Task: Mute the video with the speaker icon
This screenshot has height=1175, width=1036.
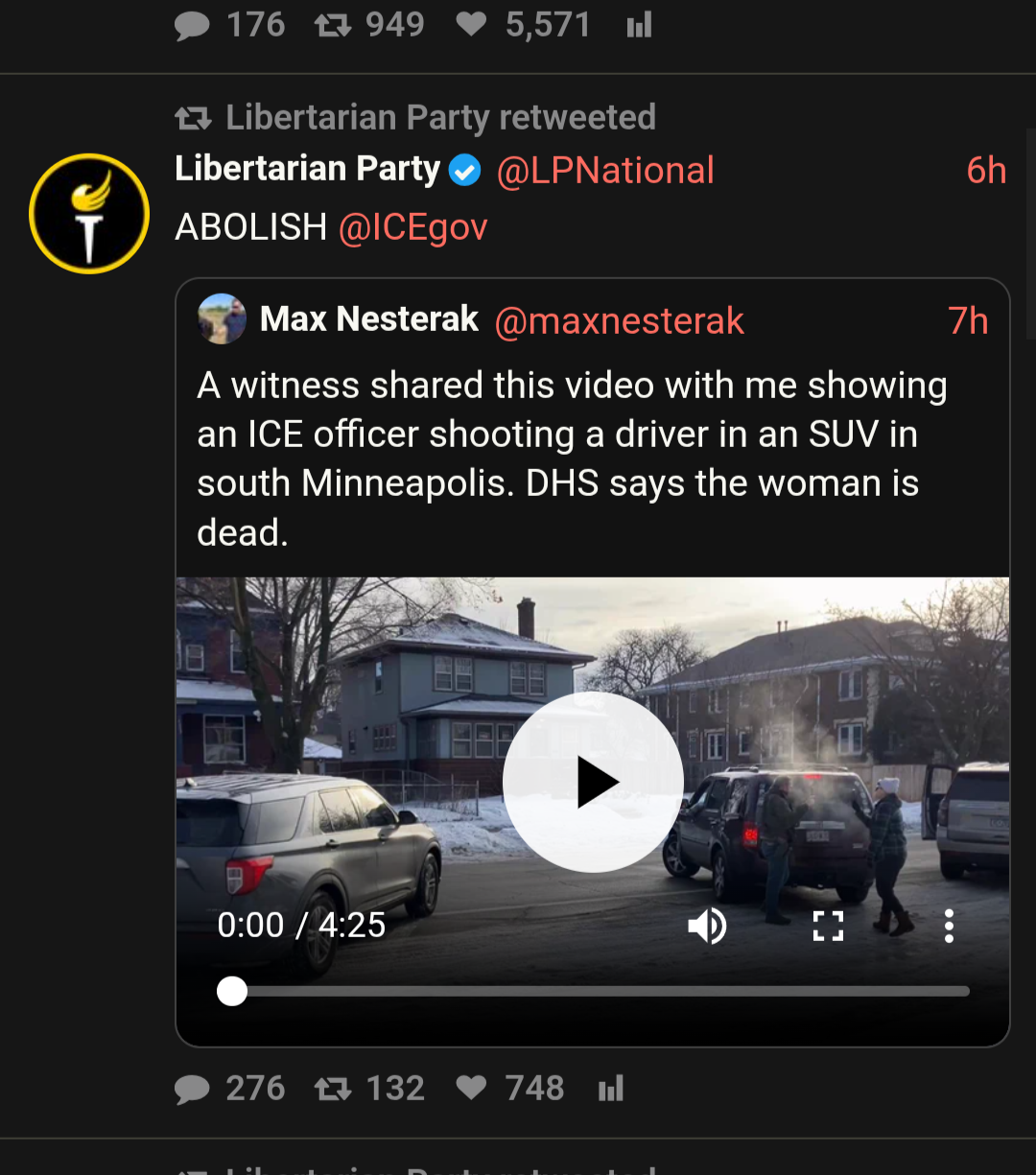Action: pos(707,926)
